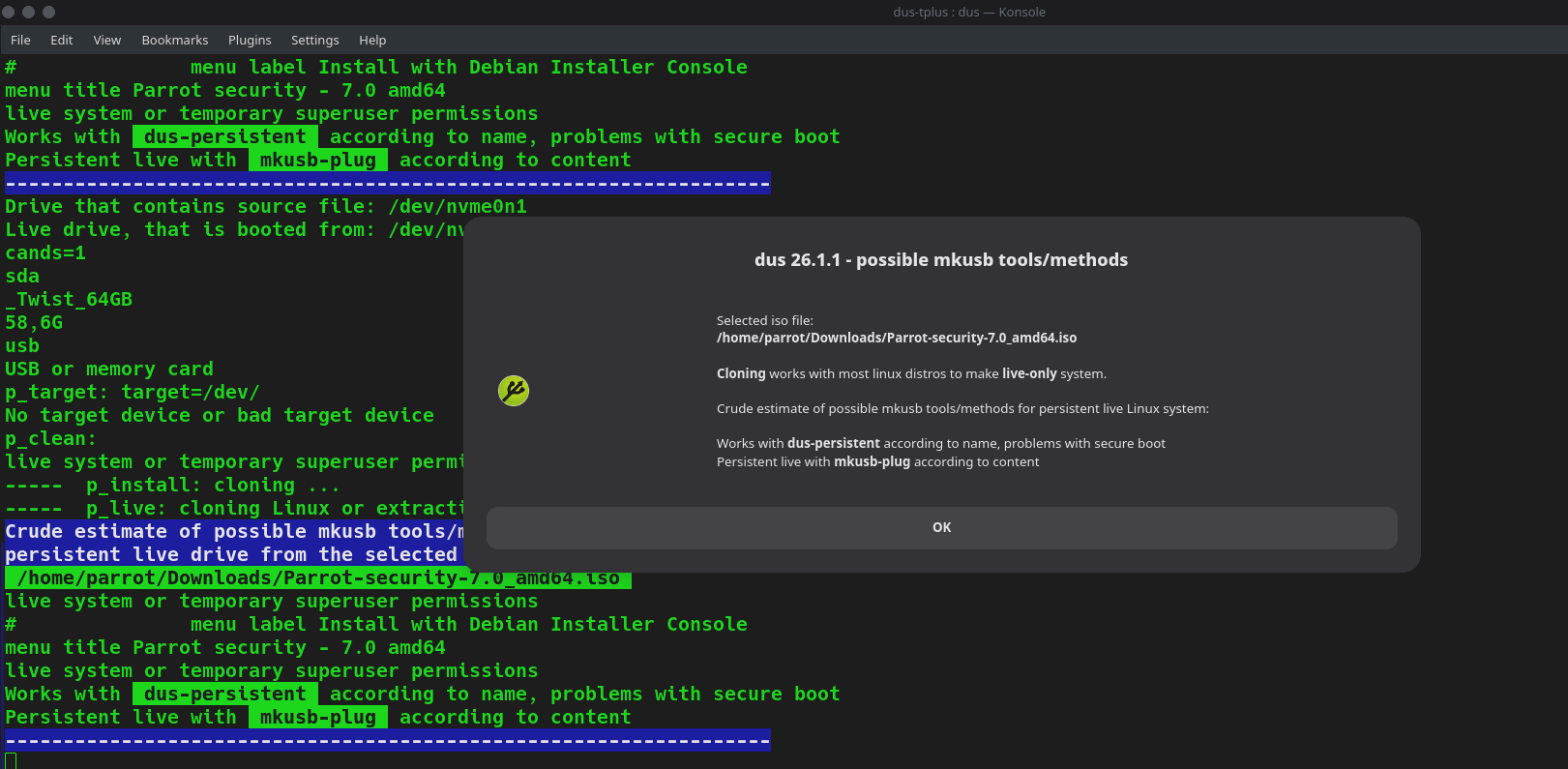The image size is (1568, 769).
Task: Click 'No target device or bad target device' line
Action: click(x=220, y=416)
